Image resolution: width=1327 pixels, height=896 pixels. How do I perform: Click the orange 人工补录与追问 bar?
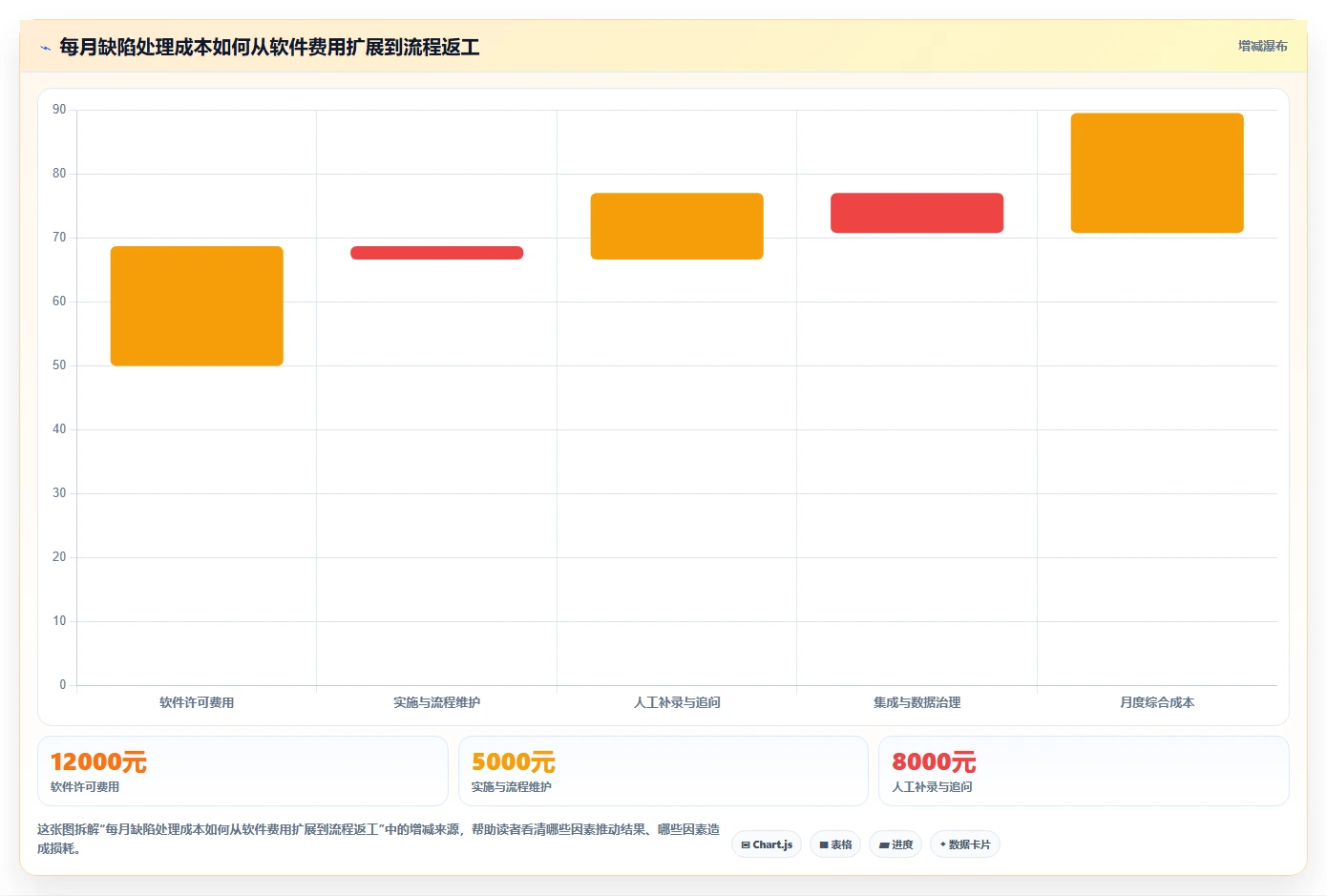click(677, 226)
